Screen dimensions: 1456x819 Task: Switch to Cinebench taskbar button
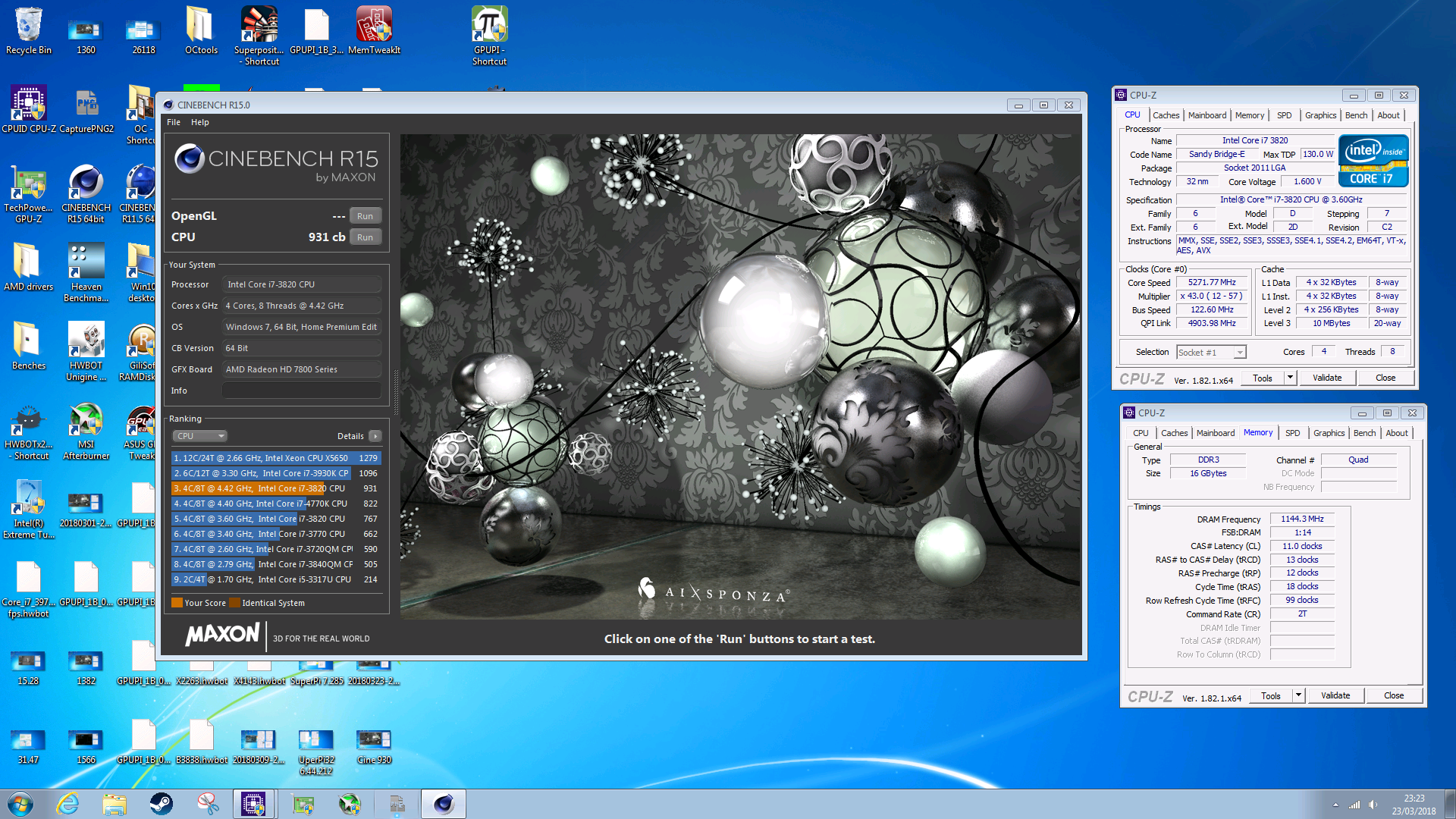(444, 804)
